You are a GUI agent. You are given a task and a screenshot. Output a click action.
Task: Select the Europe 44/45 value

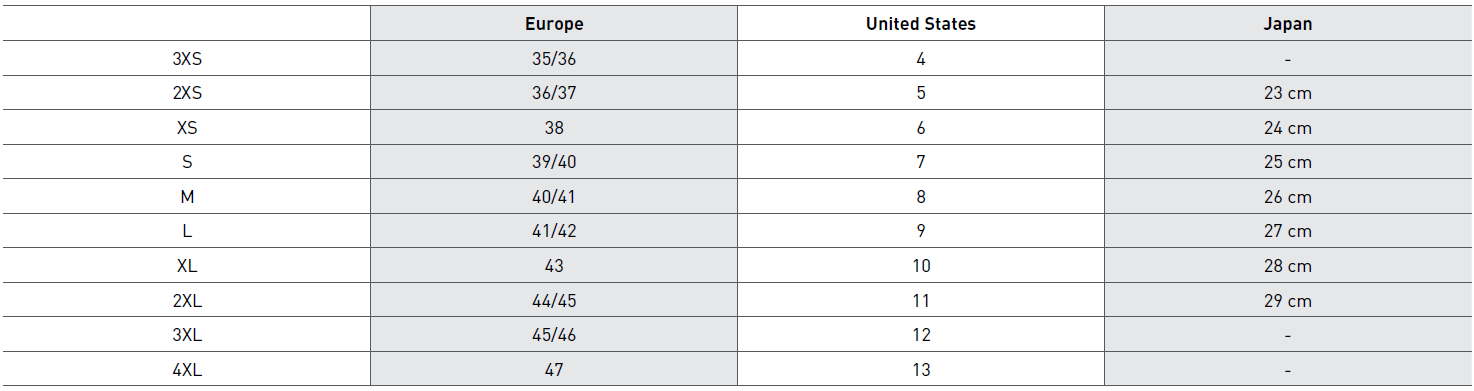coord(554,300)
